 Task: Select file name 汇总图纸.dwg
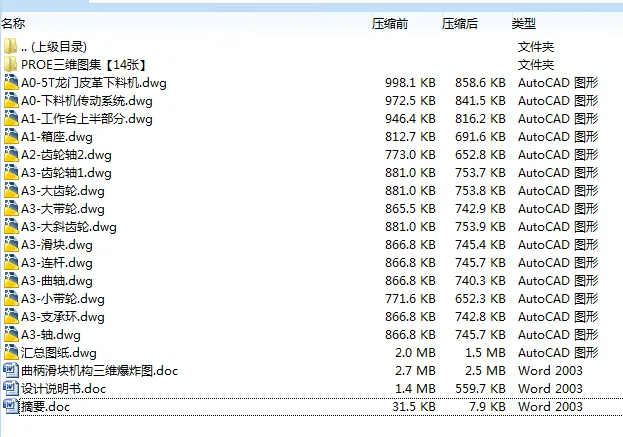point(59,353)
